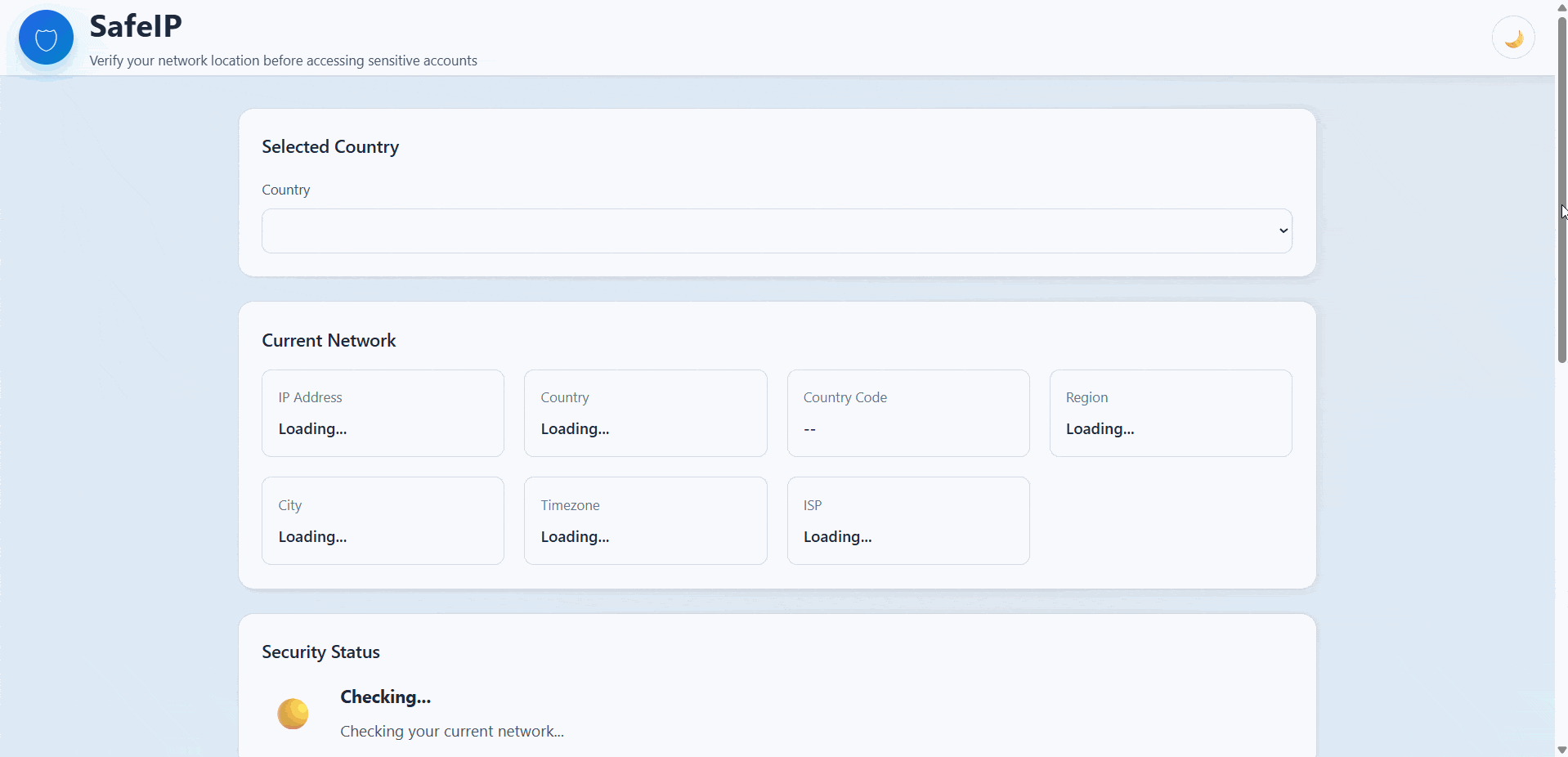Image resolution: width=1568 pixels, height=757 pixels.
Task: Click the yellow Checking status indicator icon
Action: pyautogui.click(x=293, y=714)
